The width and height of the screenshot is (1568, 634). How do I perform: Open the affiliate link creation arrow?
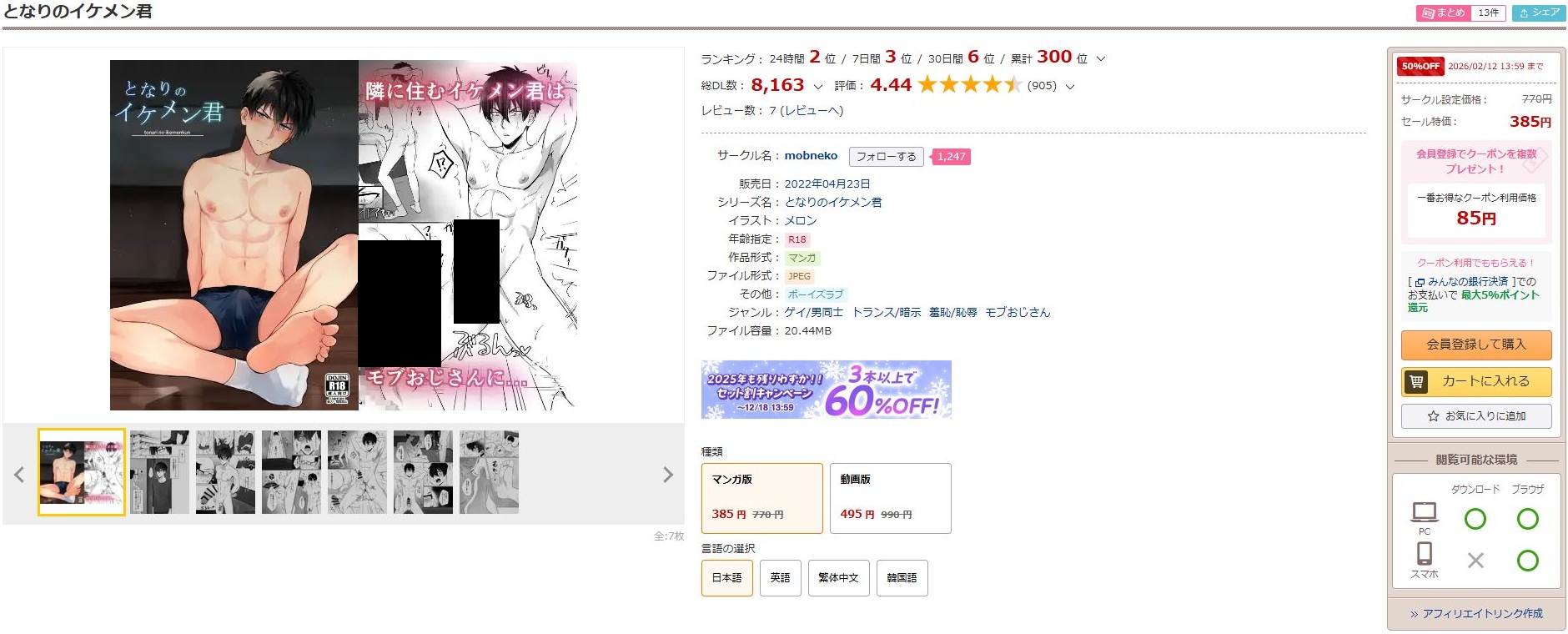click(1414, 614)
